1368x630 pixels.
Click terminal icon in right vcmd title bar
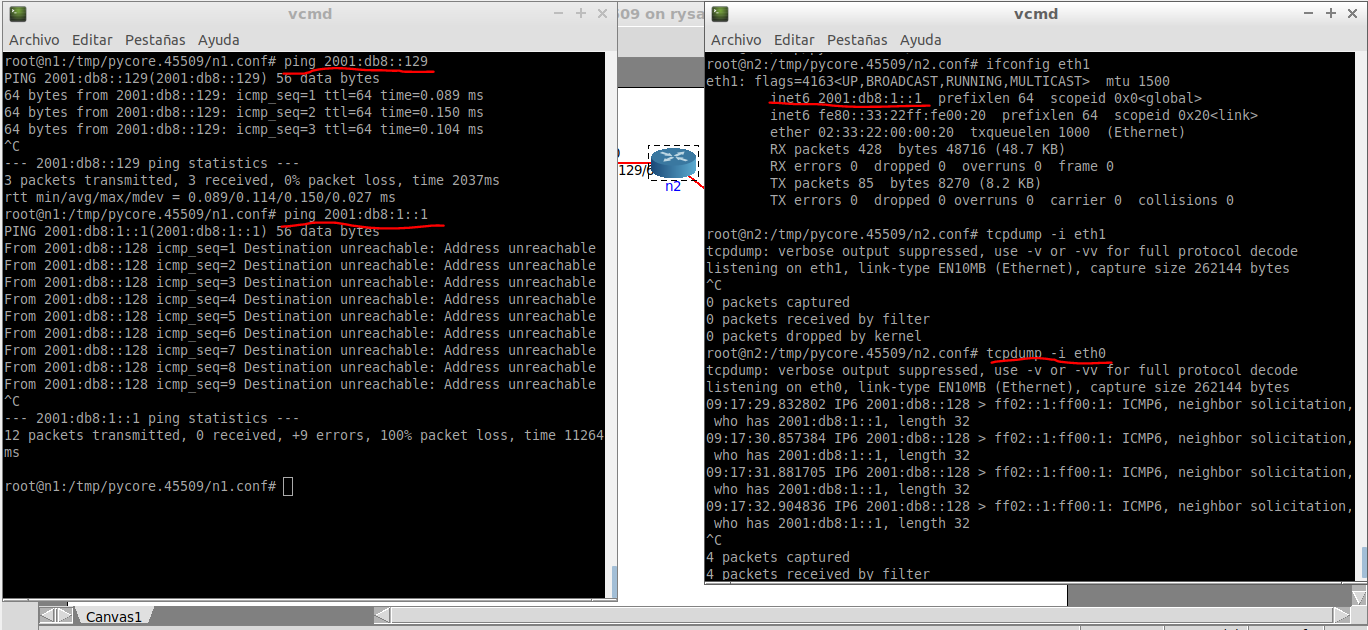tap(720, 14)
